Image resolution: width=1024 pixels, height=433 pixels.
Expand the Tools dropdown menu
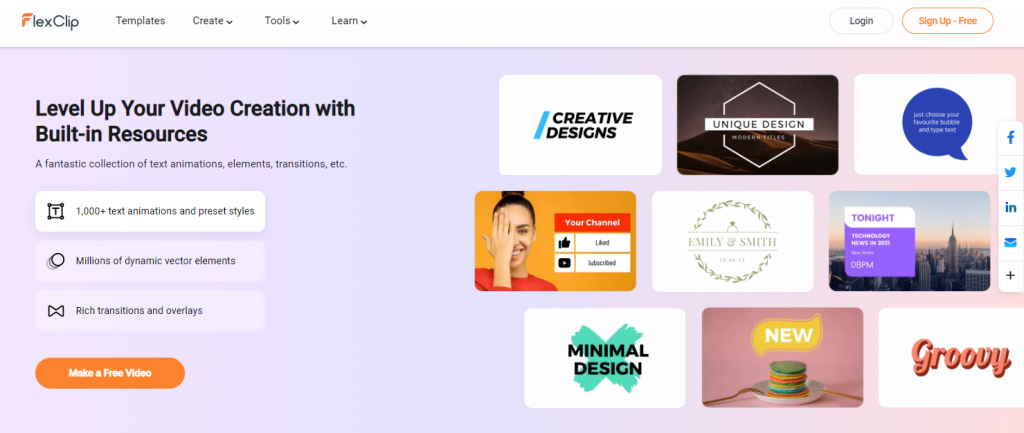click(x=281, y=21)
